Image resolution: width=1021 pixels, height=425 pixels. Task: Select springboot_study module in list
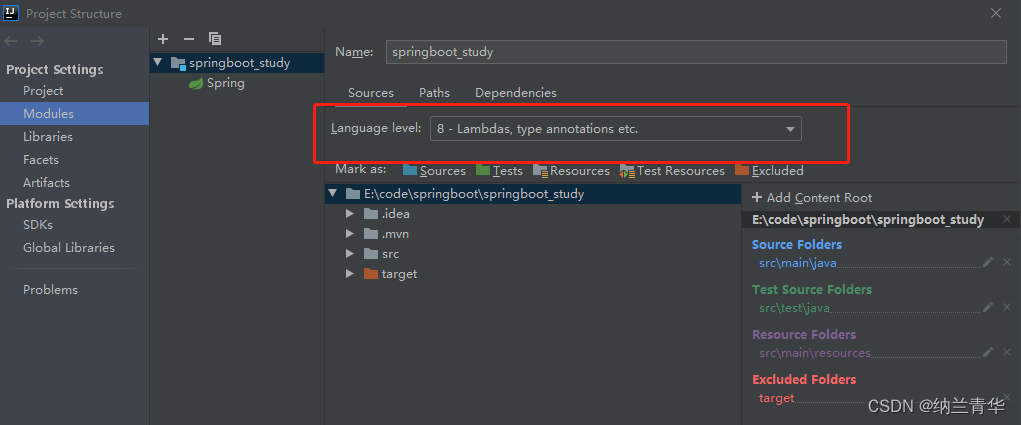pos(237,63)
